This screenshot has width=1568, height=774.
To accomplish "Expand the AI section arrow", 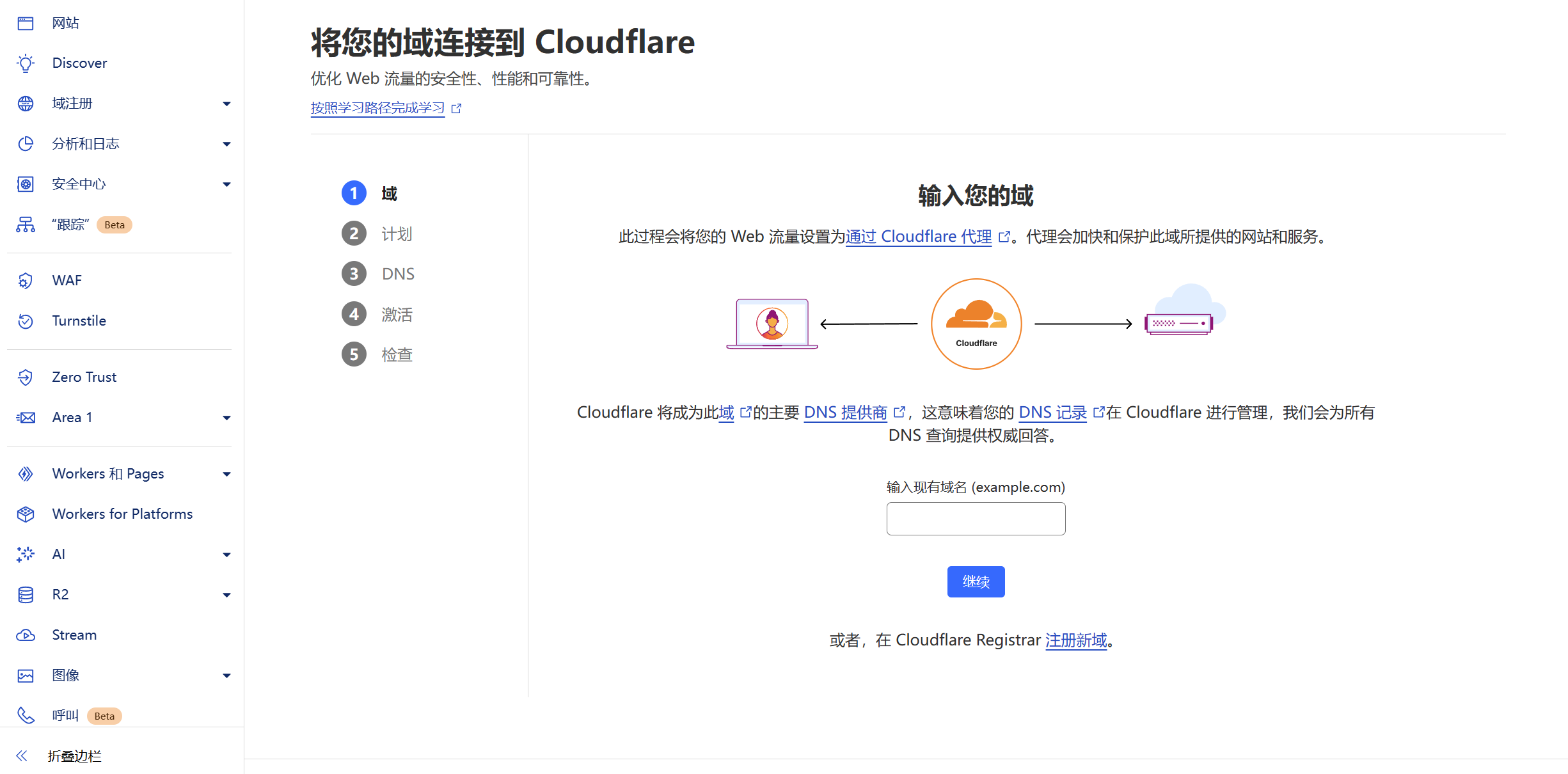I will click(226, 555).
